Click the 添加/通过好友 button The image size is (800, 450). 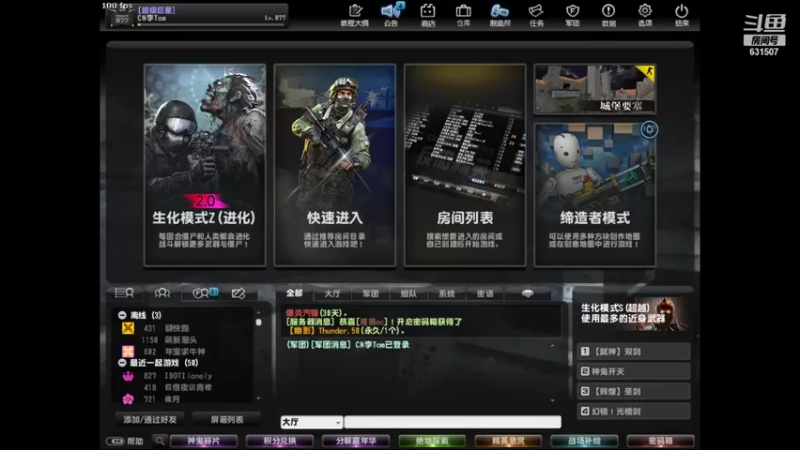tap(150, 419)
